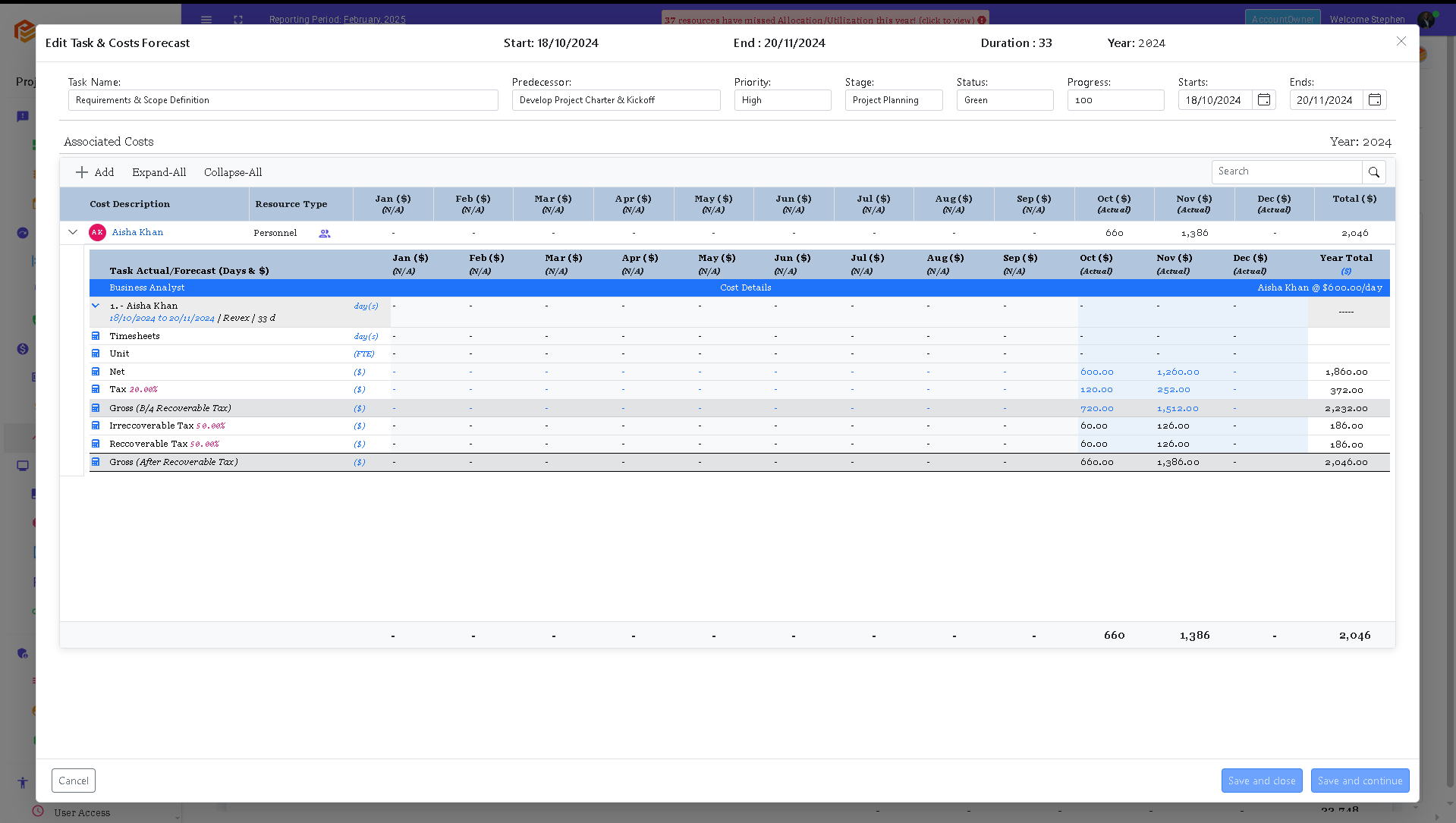The height and width of the screenshot is (823, 1456).
Task: Open the Starts date calendar picker
Action: pyautogui.click(x=1264, y=100)
